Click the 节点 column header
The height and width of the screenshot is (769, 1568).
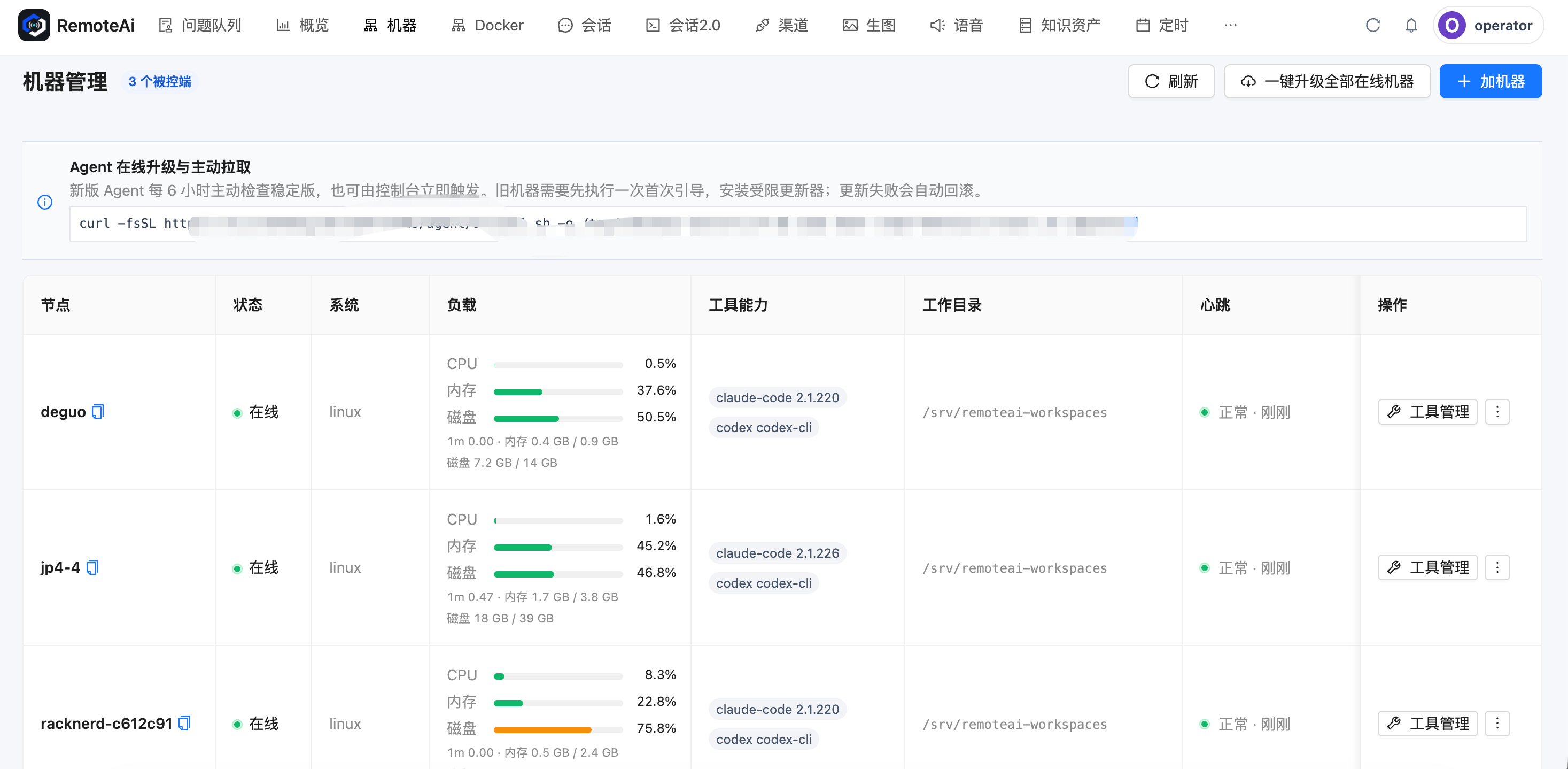pyautogui.click(x=56, y=304)
